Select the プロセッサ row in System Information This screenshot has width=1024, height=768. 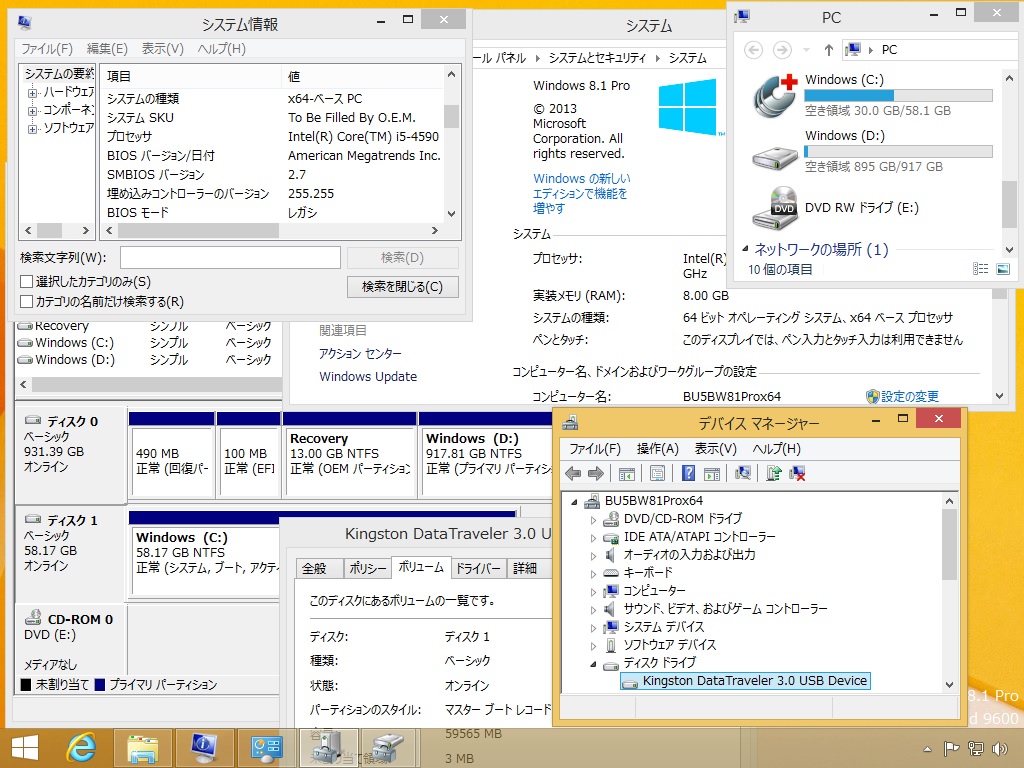click(274, 136)
